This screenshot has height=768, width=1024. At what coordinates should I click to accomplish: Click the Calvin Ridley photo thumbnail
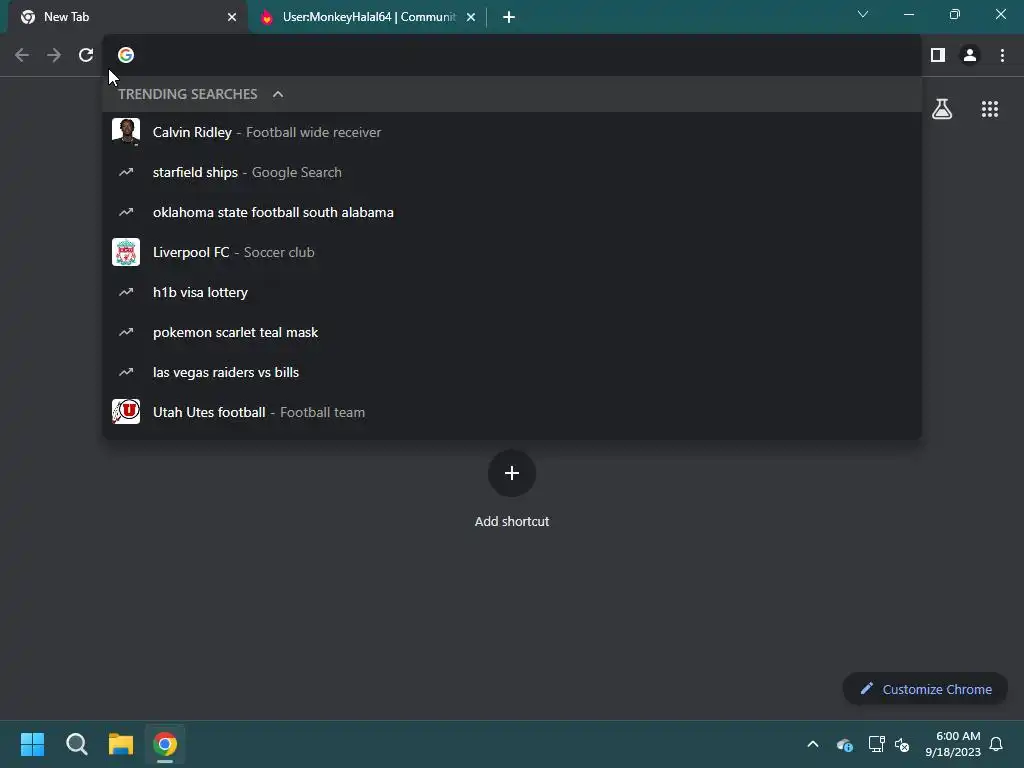(126, 132)
